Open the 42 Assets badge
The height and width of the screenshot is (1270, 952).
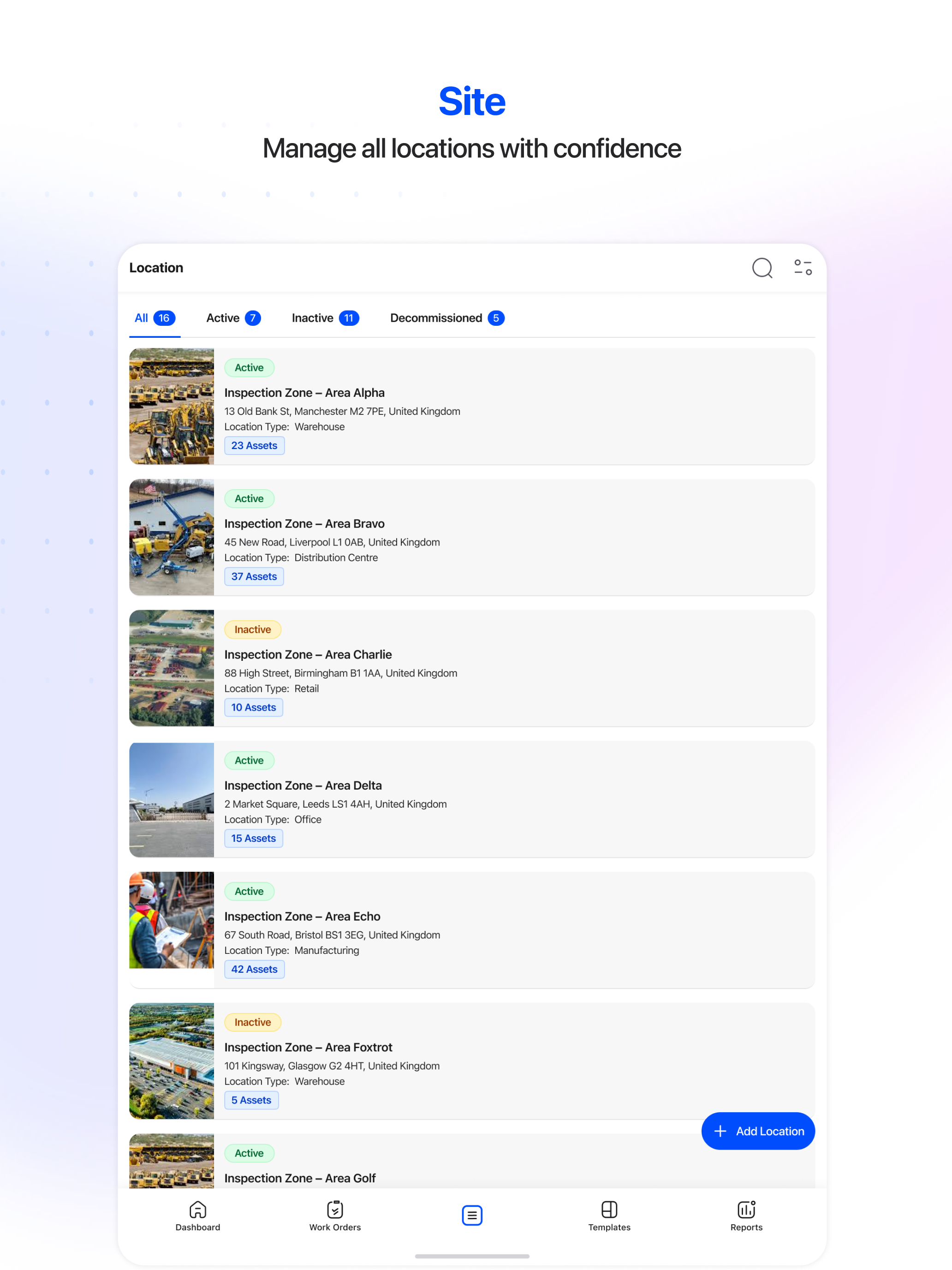(x=254, y=969)
